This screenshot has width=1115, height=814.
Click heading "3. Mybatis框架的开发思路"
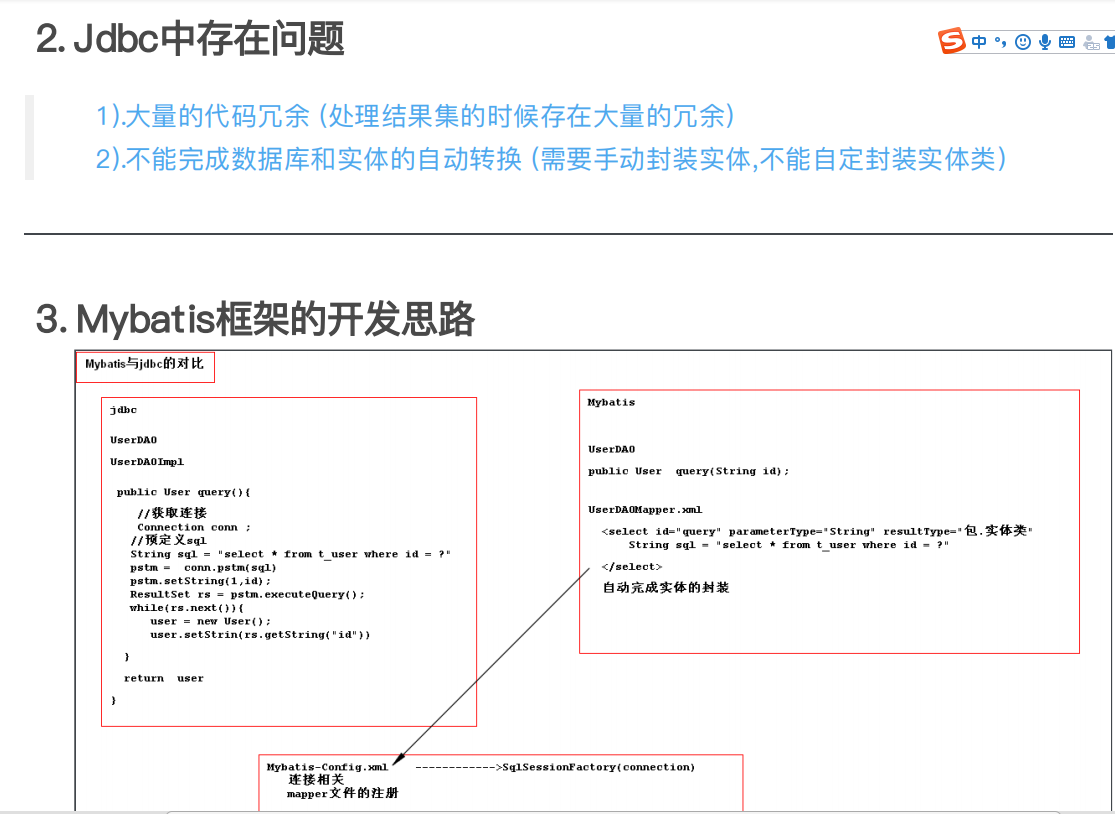coord(255,319)
